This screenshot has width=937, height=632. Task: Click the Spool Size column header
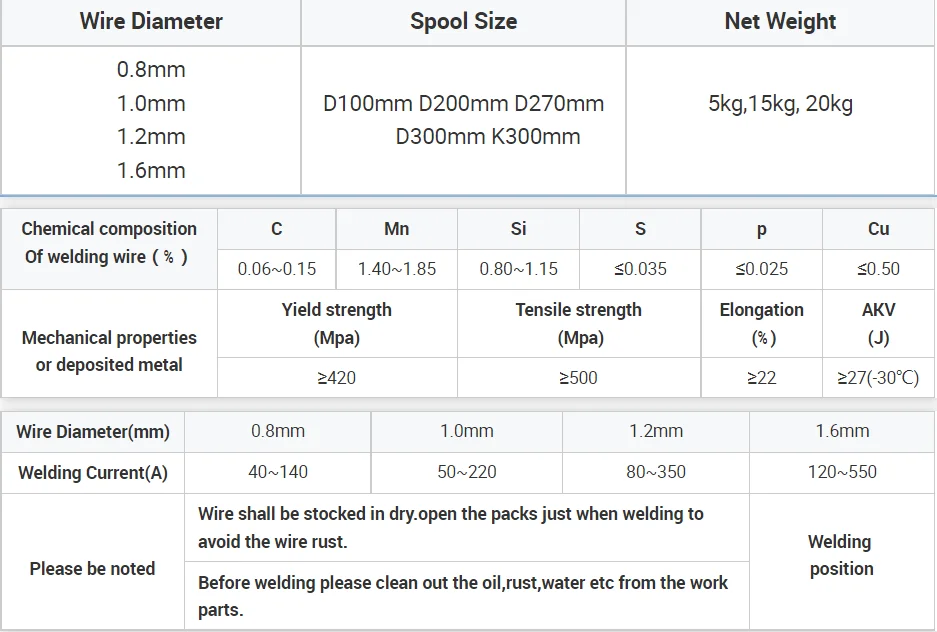(463, 22)
